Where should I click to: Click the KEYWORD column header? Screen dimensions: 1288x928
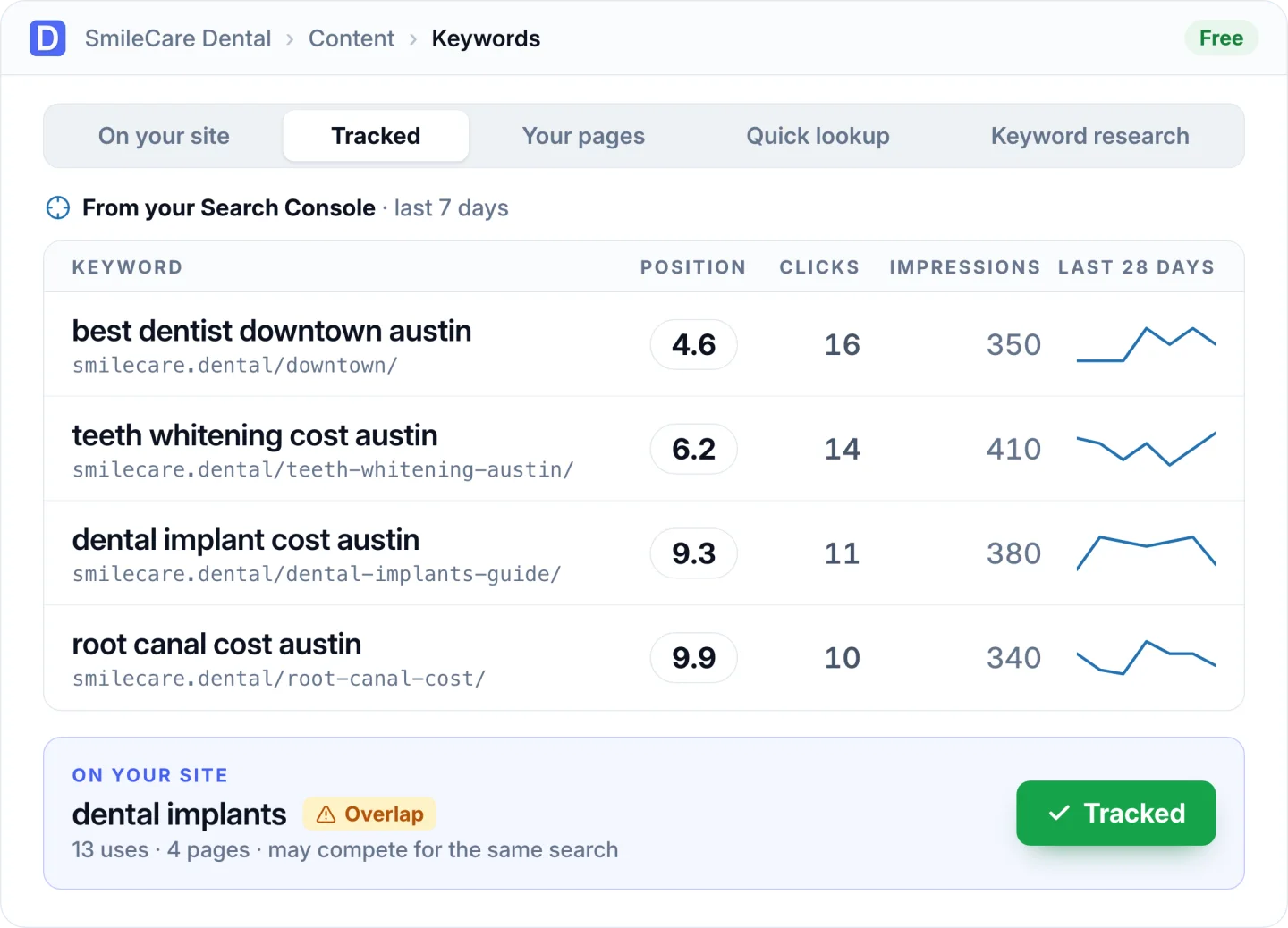[127, 267]
